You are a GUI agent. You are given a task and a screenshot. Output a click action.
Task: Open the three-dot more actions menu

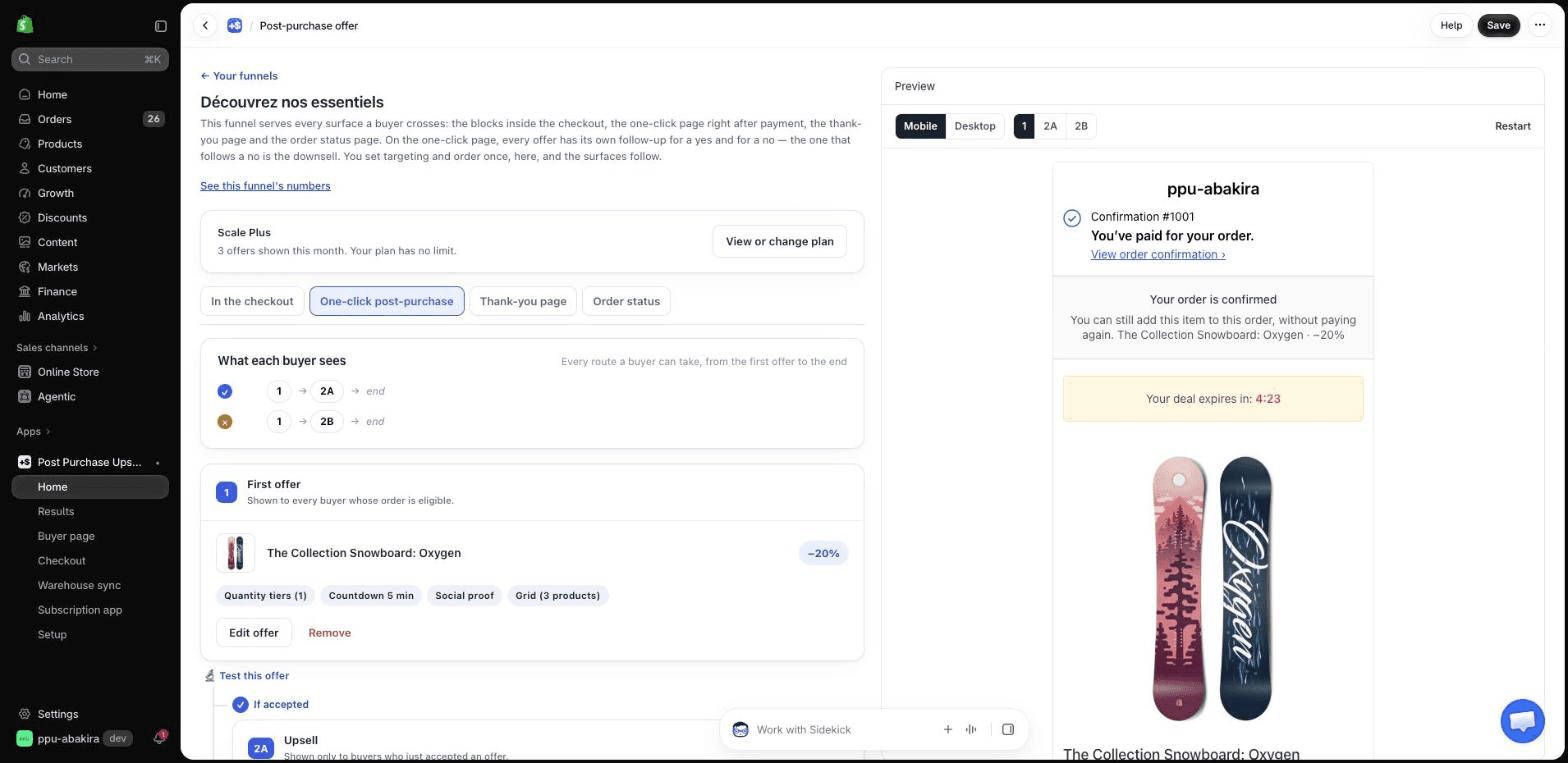click(1540, 26)
